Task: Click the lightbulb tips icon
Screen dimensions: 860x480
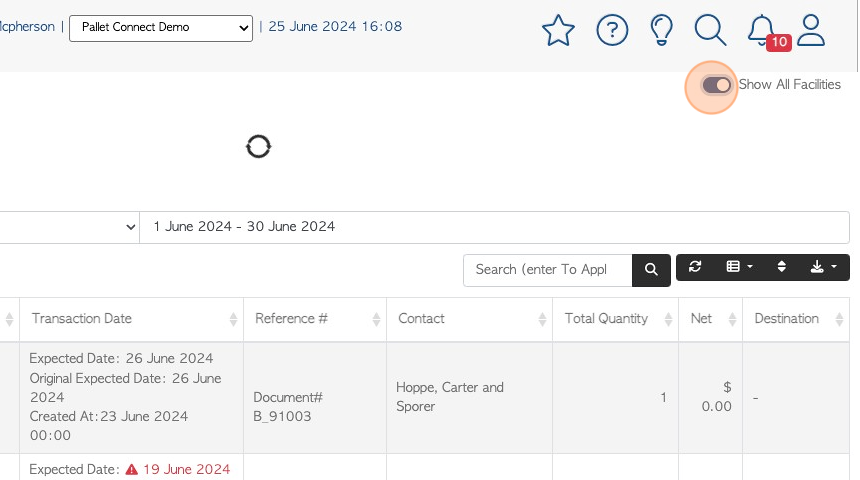Action: coord(661,30)
